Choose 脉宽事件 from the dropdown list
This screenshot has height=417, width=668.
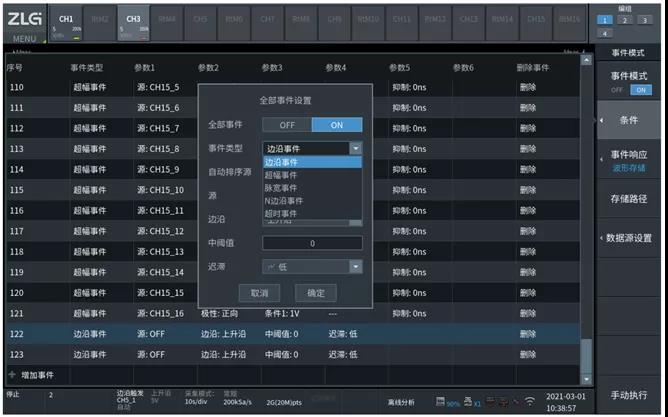point(280,187)
